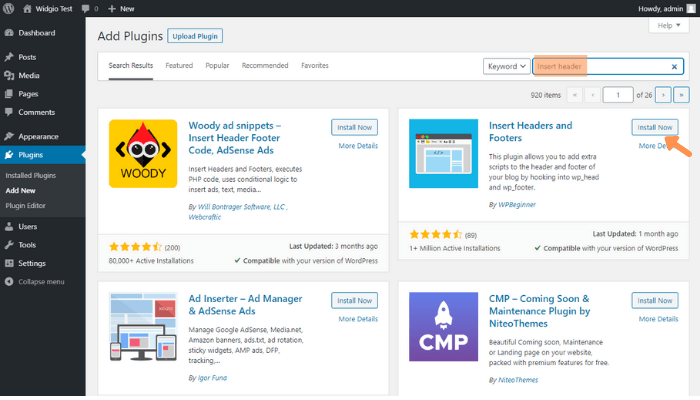This screenshot has width=700, height=400.
Task: Open the WordPress logo menu
Action: pyautogui.click(x=8, y=8)
